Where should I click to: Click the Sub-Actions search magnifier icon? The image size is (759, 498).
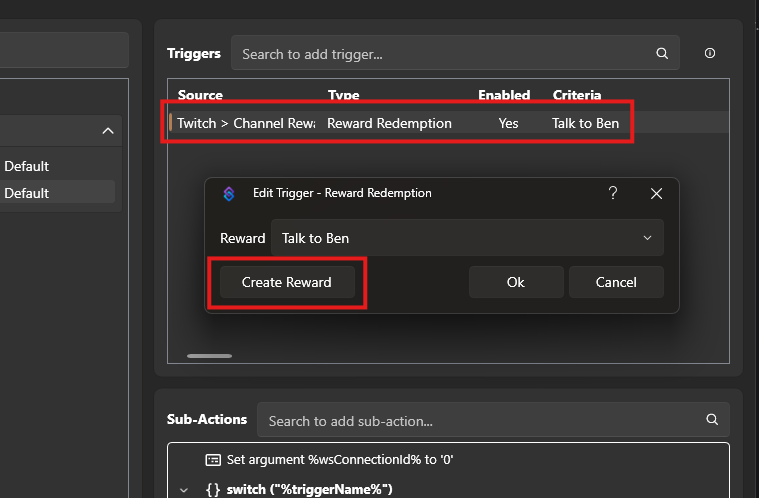click(712, 419)
